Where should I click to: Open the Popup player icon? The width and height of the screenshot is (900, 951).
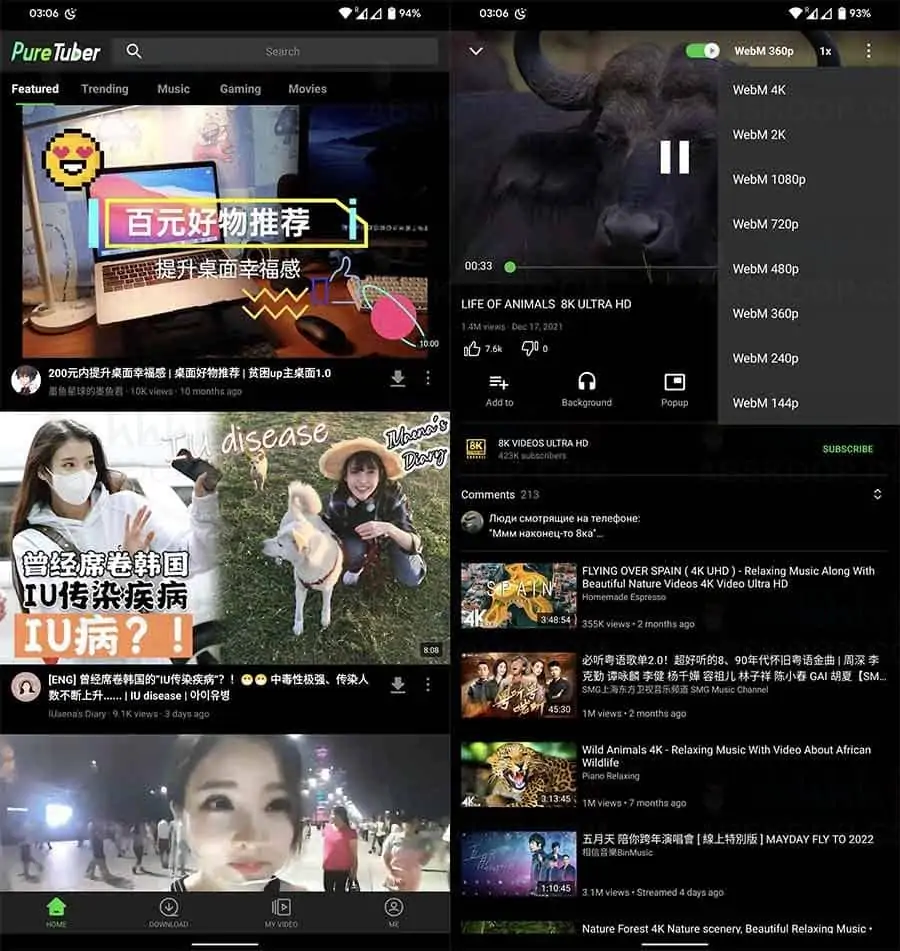675,383
